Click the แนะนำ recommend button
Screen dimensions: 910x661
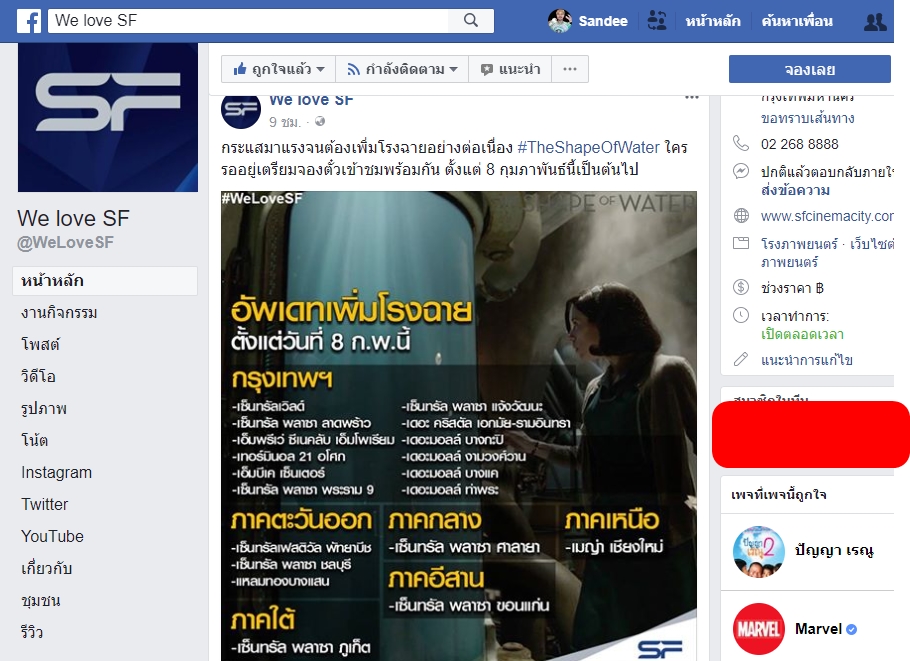coord(510,69)
